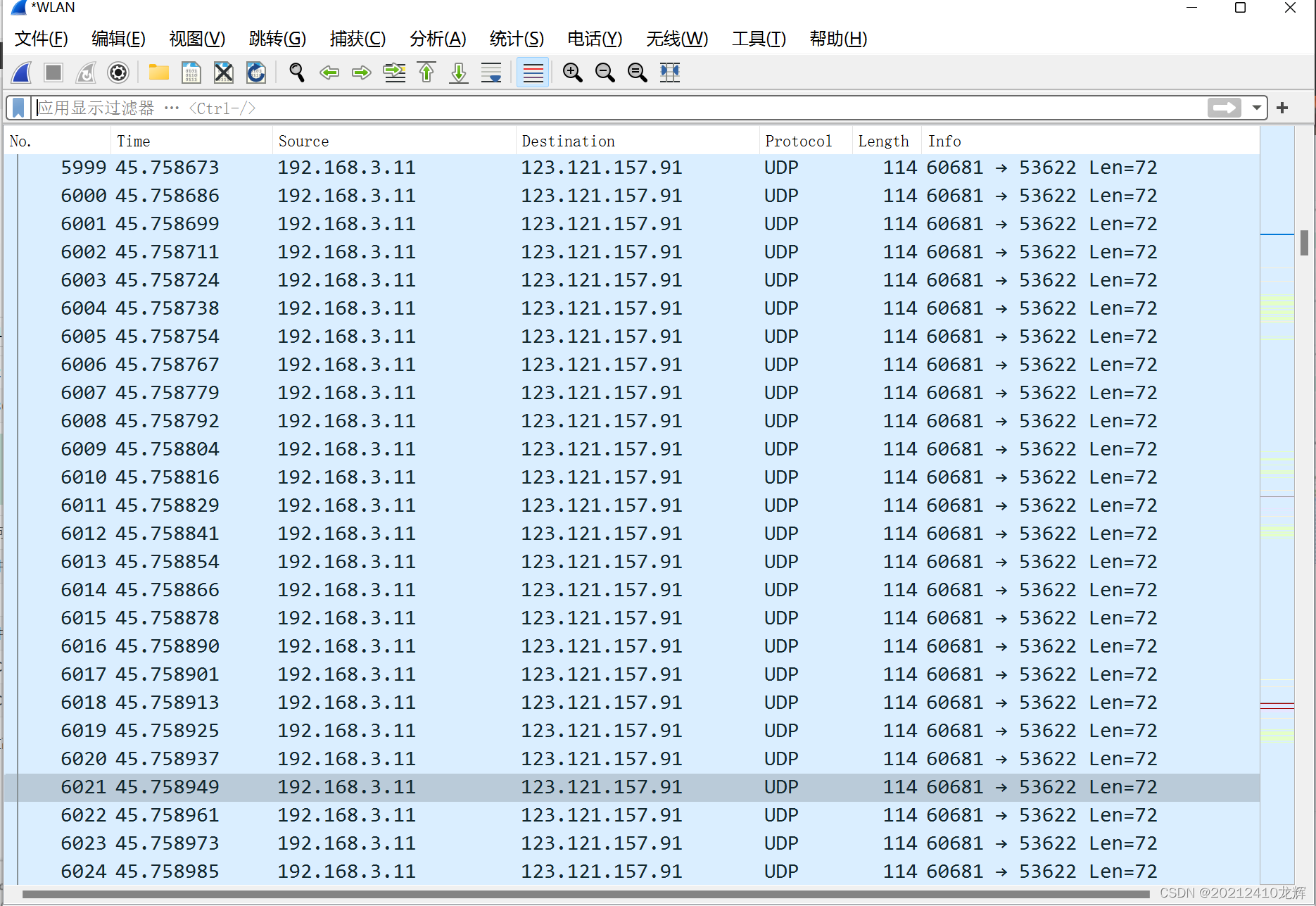The height and width of the screenshot is (906, 1316).
Task: Reset text zoom to normal size
Action: pyautogui.click(x=638, y=73)
